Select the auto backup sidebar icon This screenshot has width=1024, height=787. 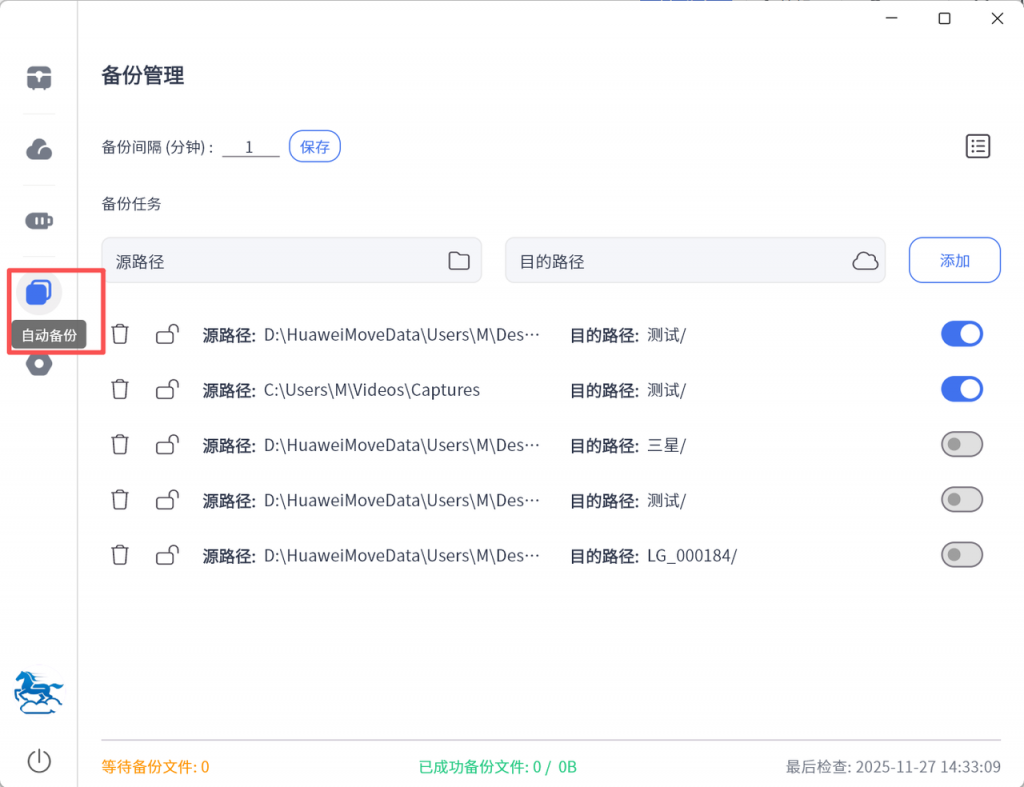pyautogui.click(x=39, y=292)
